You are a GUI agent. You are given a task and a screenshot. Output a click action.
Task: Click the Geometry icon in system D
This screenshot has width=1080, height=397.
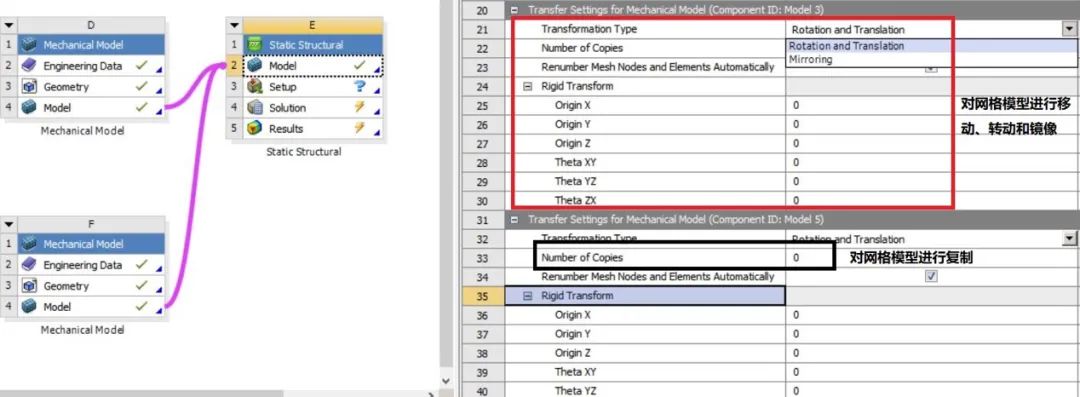28,87
